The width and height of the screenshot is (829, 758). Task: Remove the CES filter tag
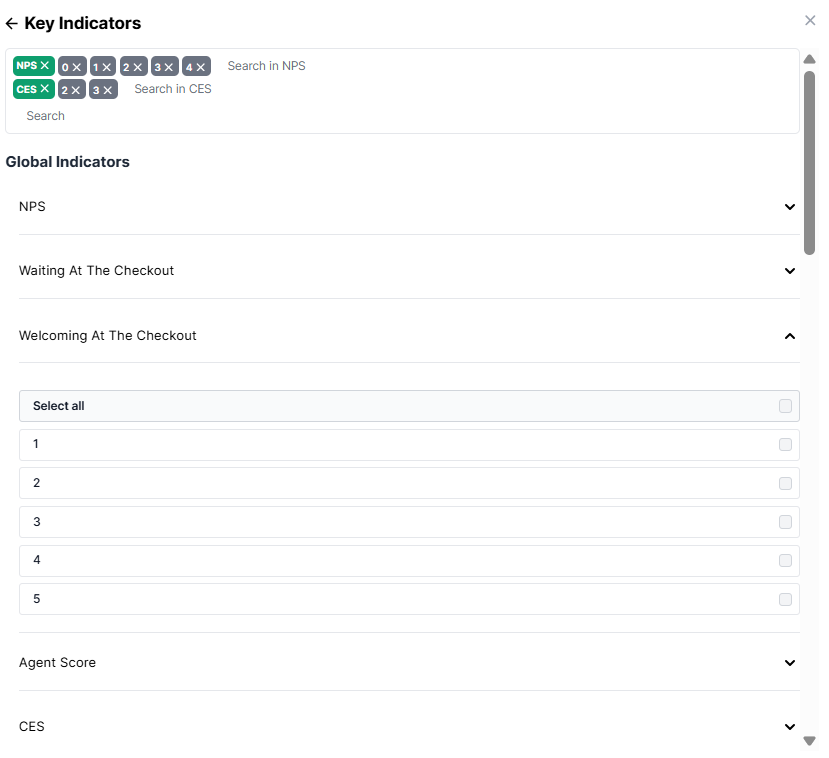pos(45,89)
